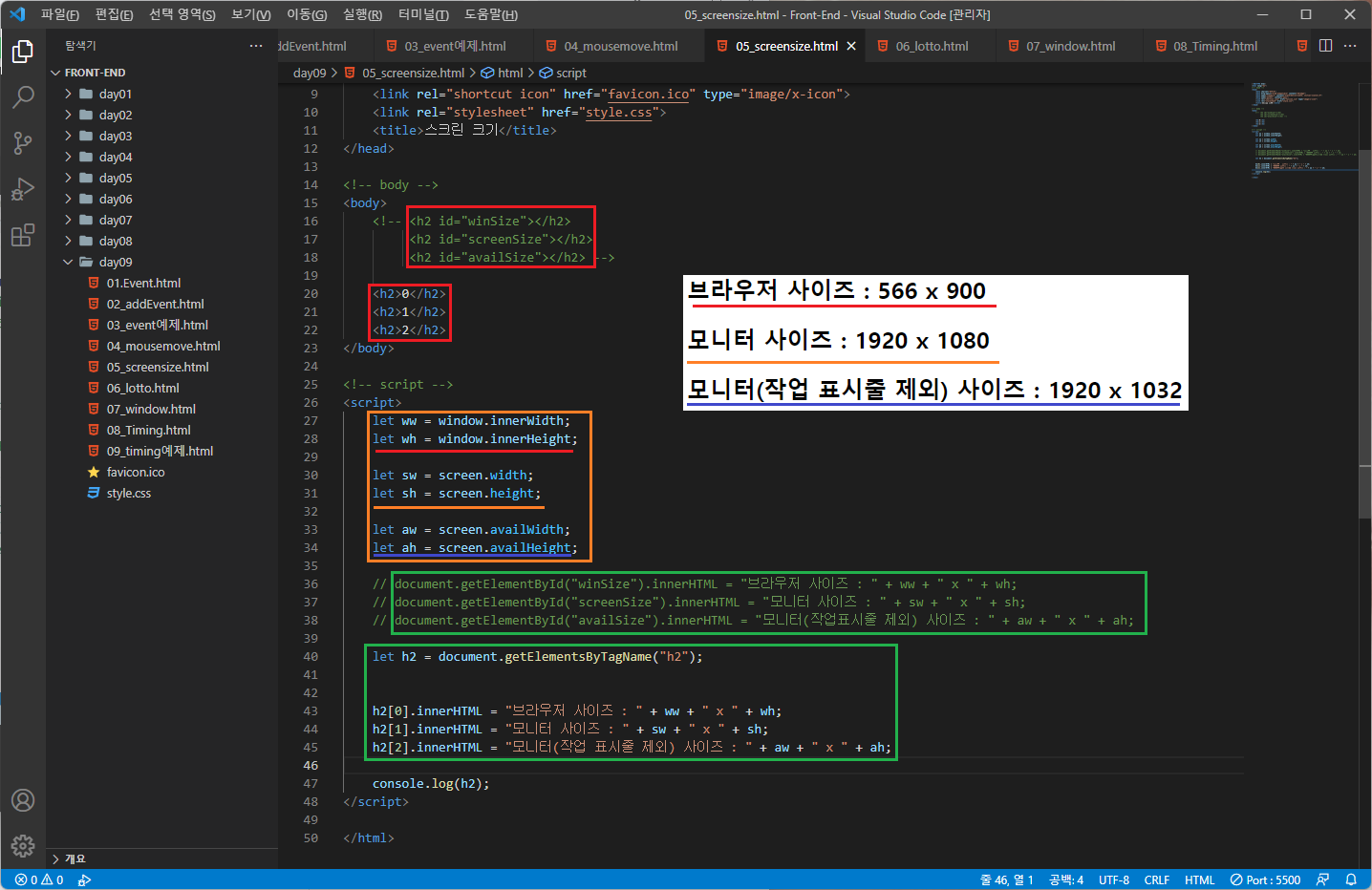1372x890 pixels.
Task: Close the 05_screensize.html tab
Action: [851, 46]
